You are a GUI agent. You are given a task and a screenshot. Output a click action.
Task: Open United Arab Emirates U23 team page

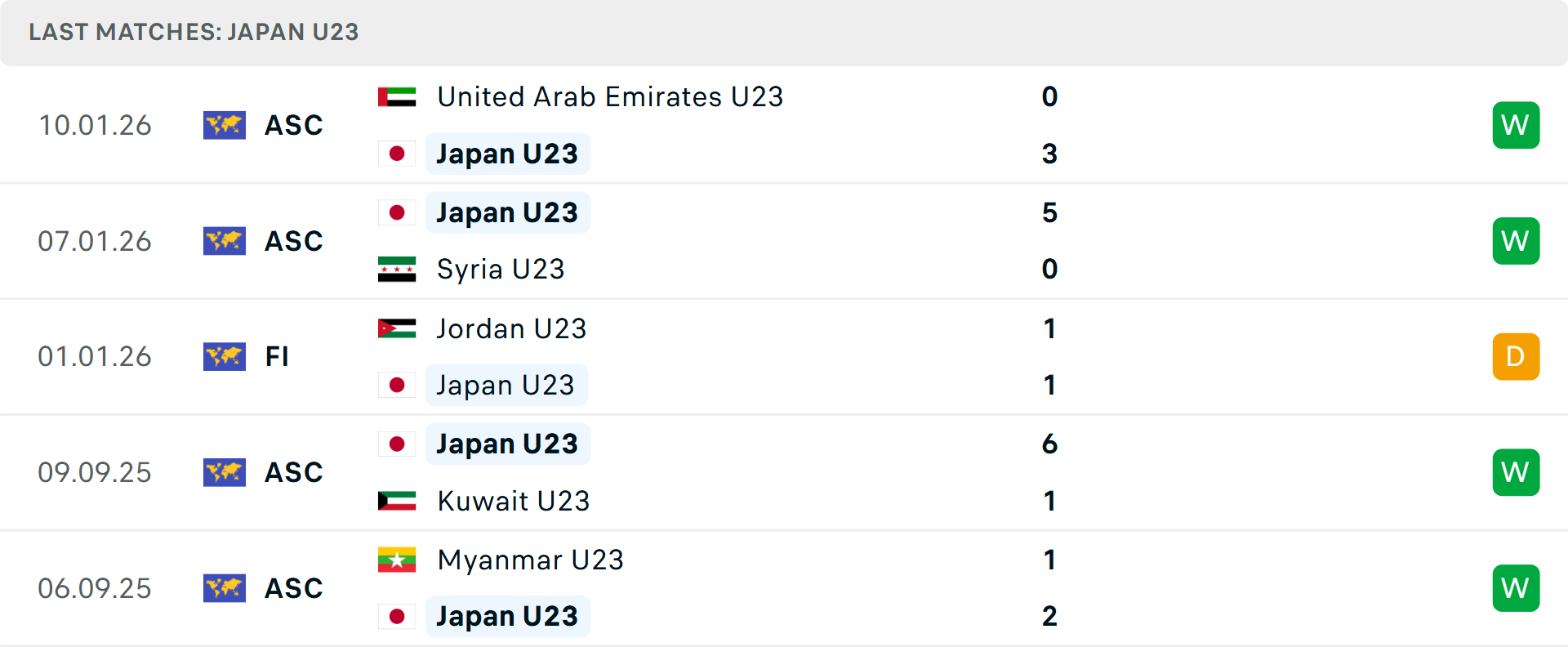[610, 97]
